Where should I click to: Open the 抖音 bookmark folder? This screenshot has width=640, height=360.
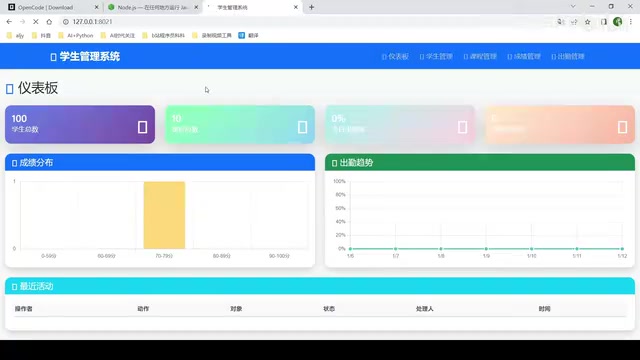click(x=41, y=36)
